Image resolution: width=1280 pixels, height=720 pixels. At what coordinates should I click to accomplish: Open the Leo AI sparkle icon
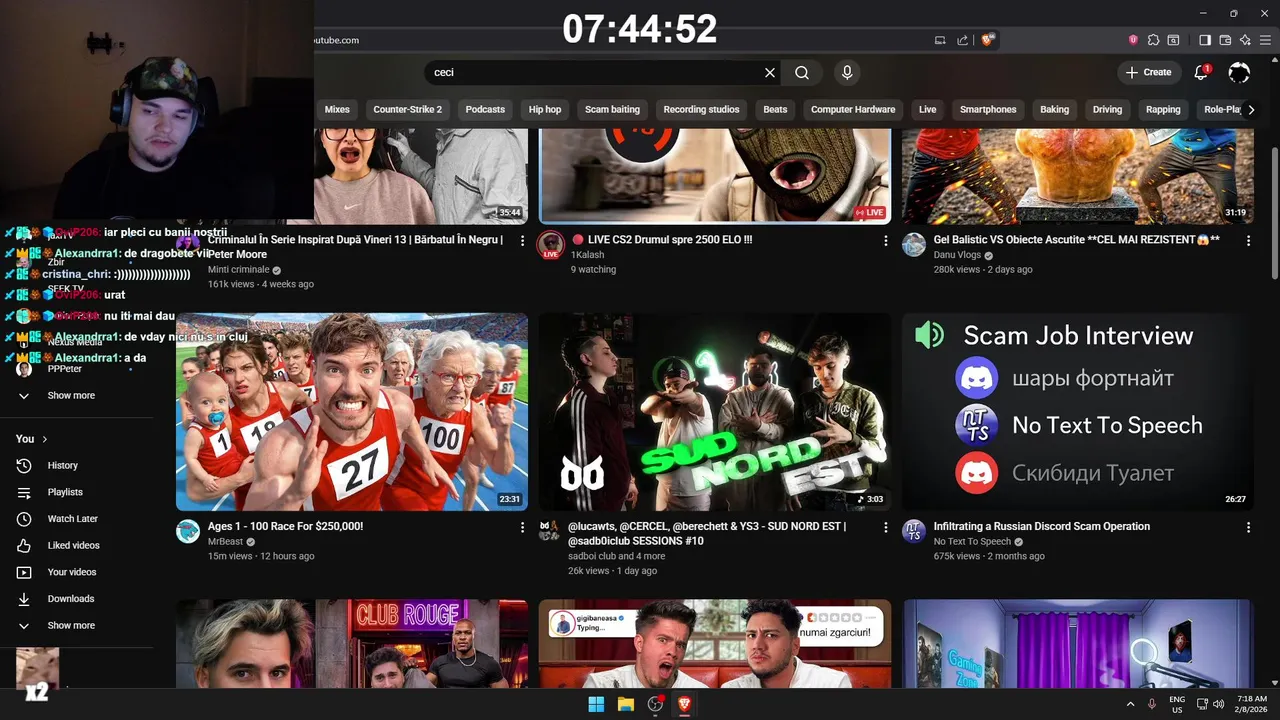click(1245, 40)
